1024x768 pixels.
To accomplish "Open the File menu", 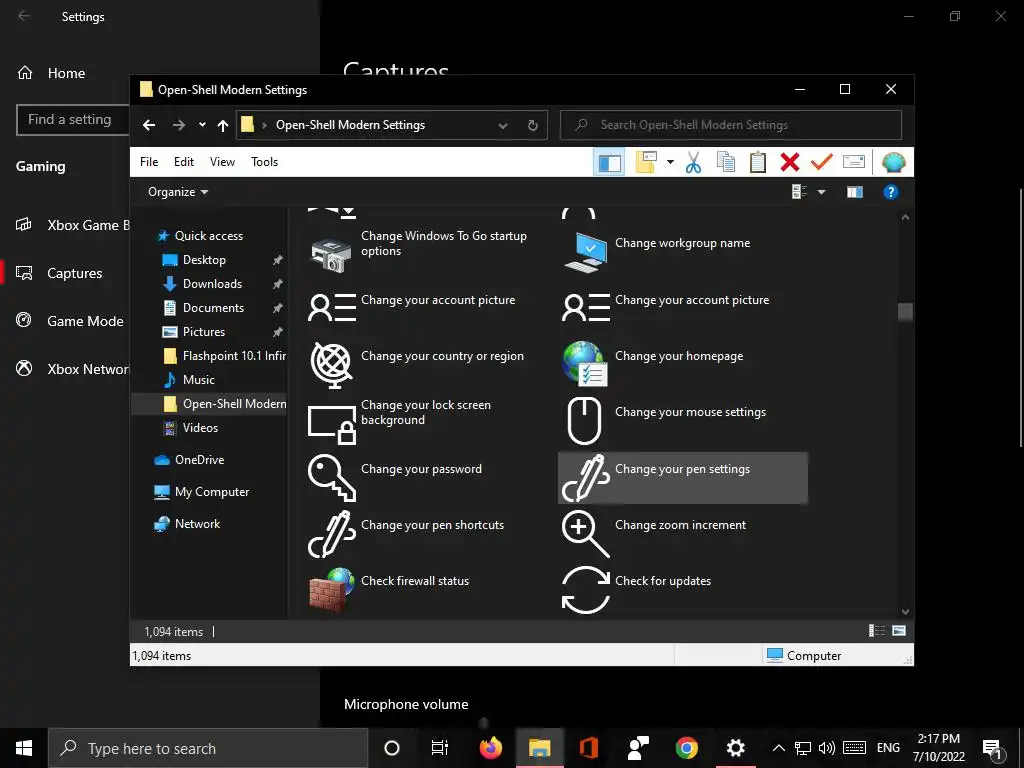I will [149, 161].
